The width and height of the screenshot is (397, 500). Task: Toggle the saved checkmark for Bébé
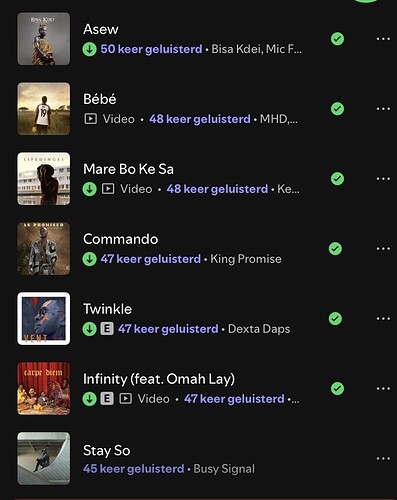pyautogui.click(x=337, y=109)
